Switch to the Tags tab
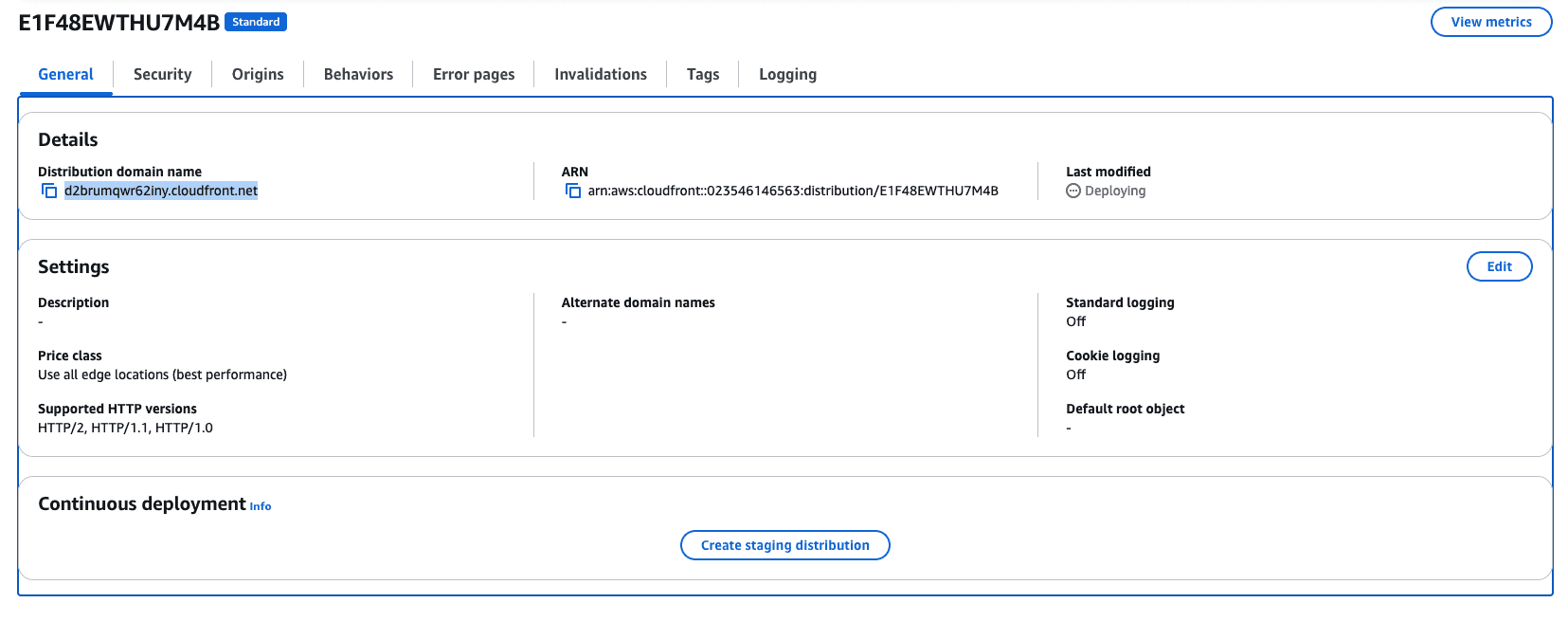Screen dimensions: 1568x621 click(x=703, y=74)
